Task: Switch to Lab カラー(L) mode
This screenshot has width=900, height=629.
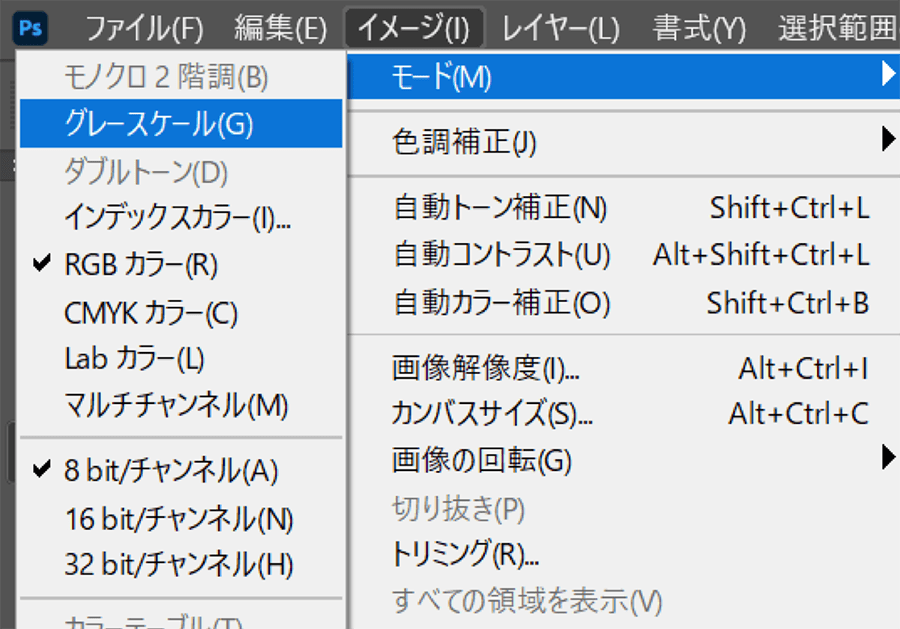Action: (134, 359)
